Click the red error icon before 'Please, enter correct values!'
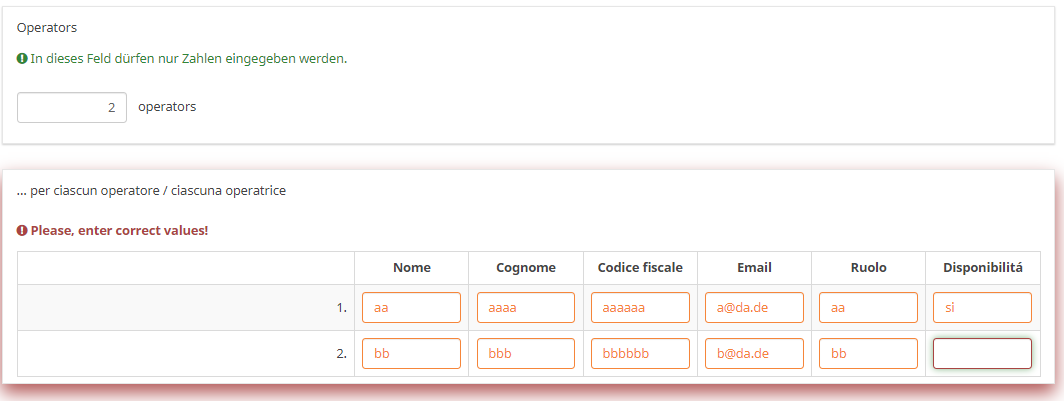This screenshot has width=1064, height=401. pyautogui.click(x=22, y=231)
